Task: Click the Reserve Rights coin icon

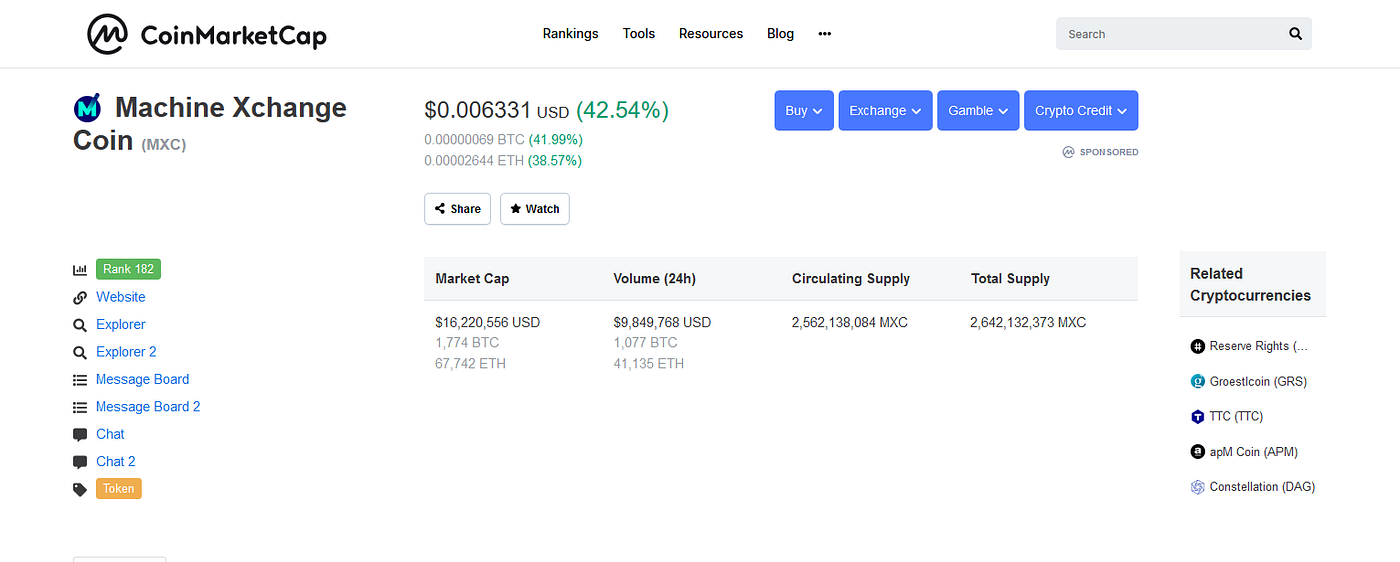Action: (x=1197, y=346)
